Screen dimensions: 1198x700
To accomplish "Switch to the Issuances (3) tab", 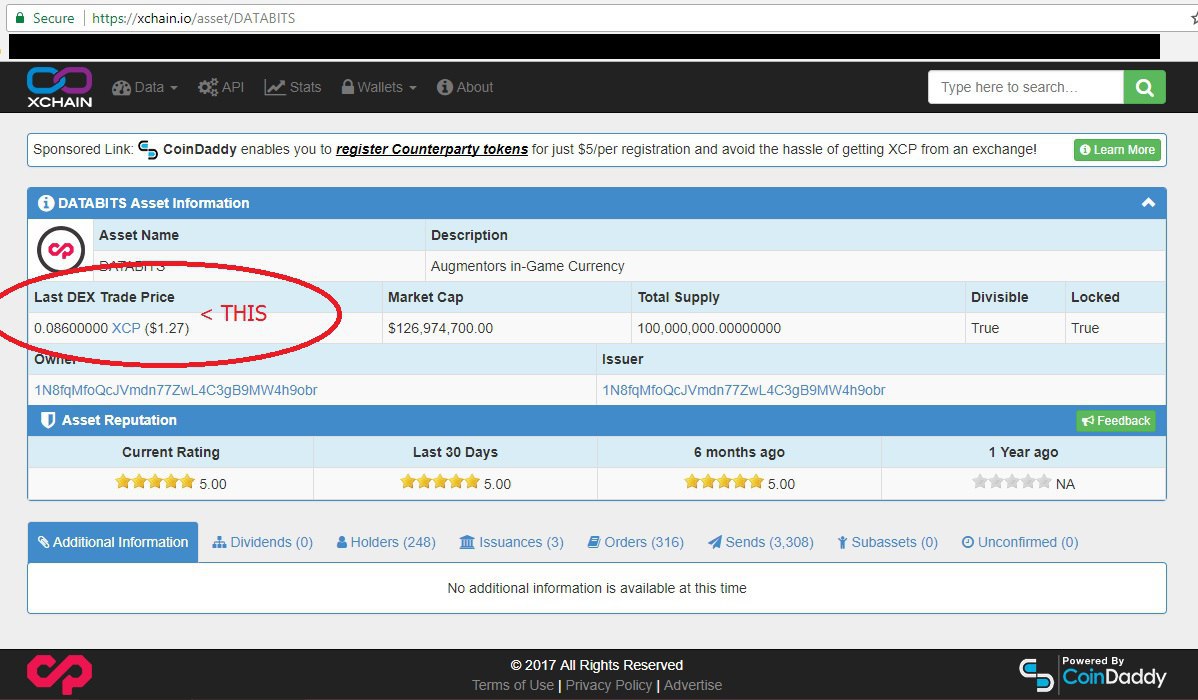I will [x=511, y=542].
